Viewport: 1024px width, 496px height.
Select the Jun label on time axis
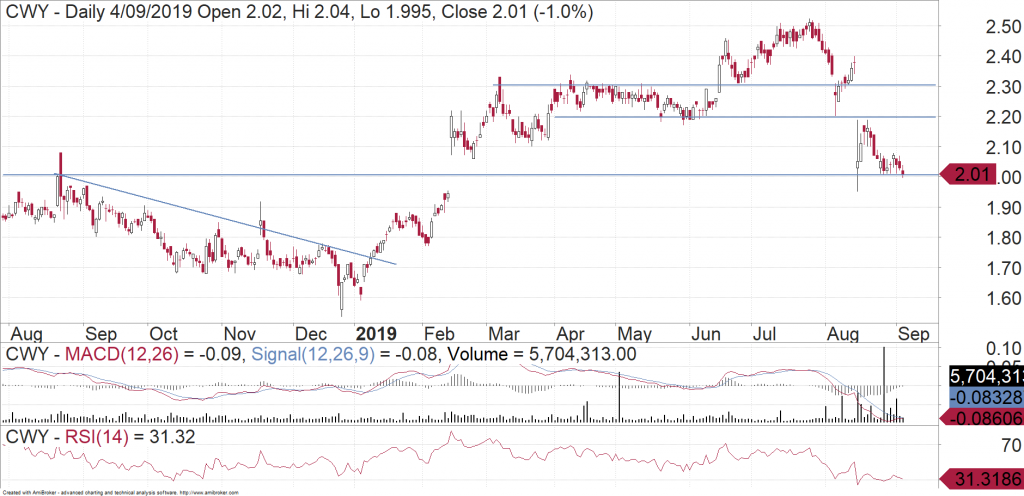click(x=707, y=333)
